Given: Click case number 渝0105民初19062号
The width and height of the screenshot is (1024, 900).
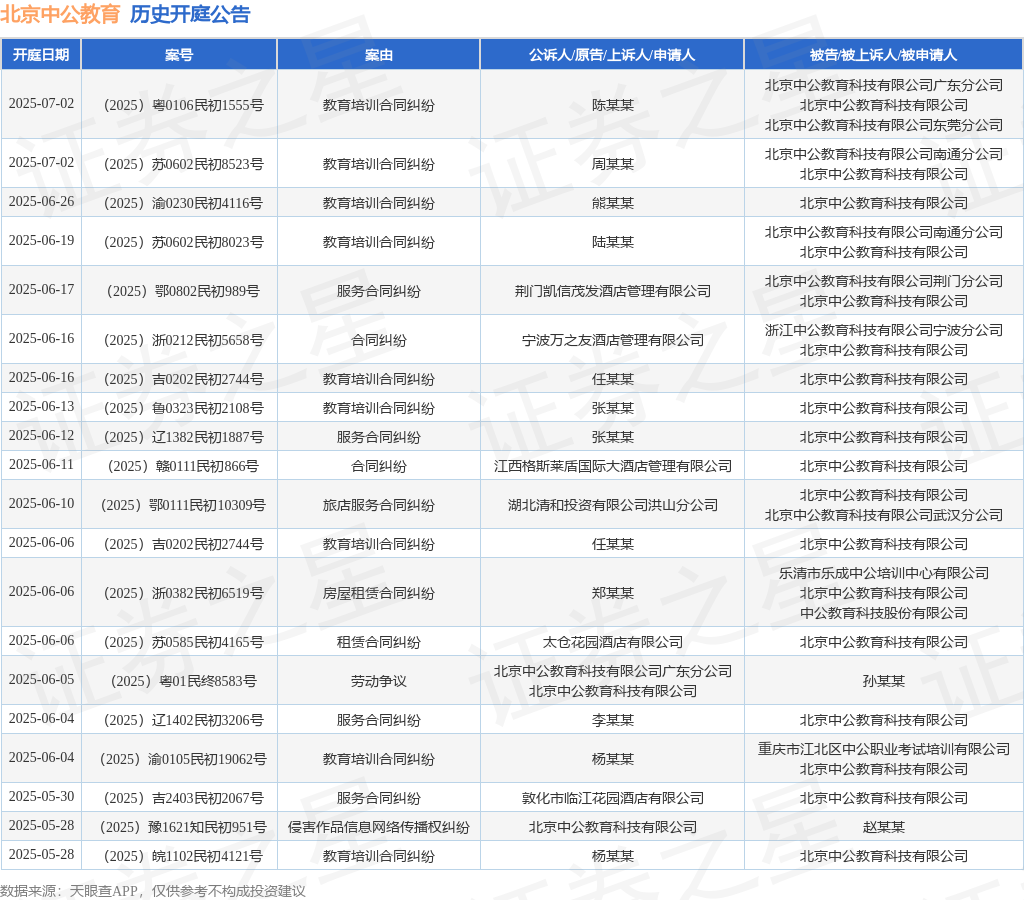Looking at the screenshot, I should [x=184, y=759].
